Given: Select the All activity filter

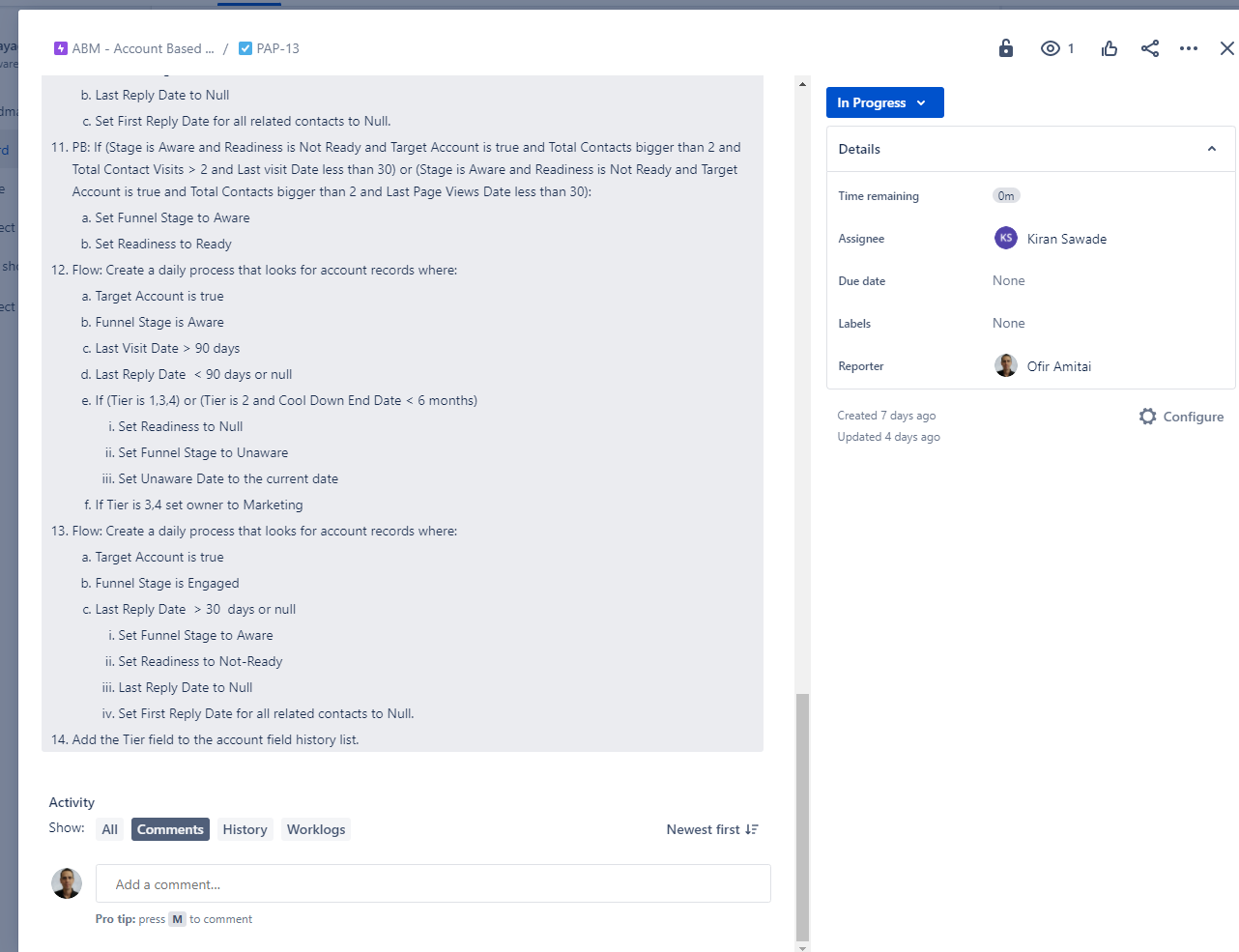Looking at the screenshot, I should (109, 828).
